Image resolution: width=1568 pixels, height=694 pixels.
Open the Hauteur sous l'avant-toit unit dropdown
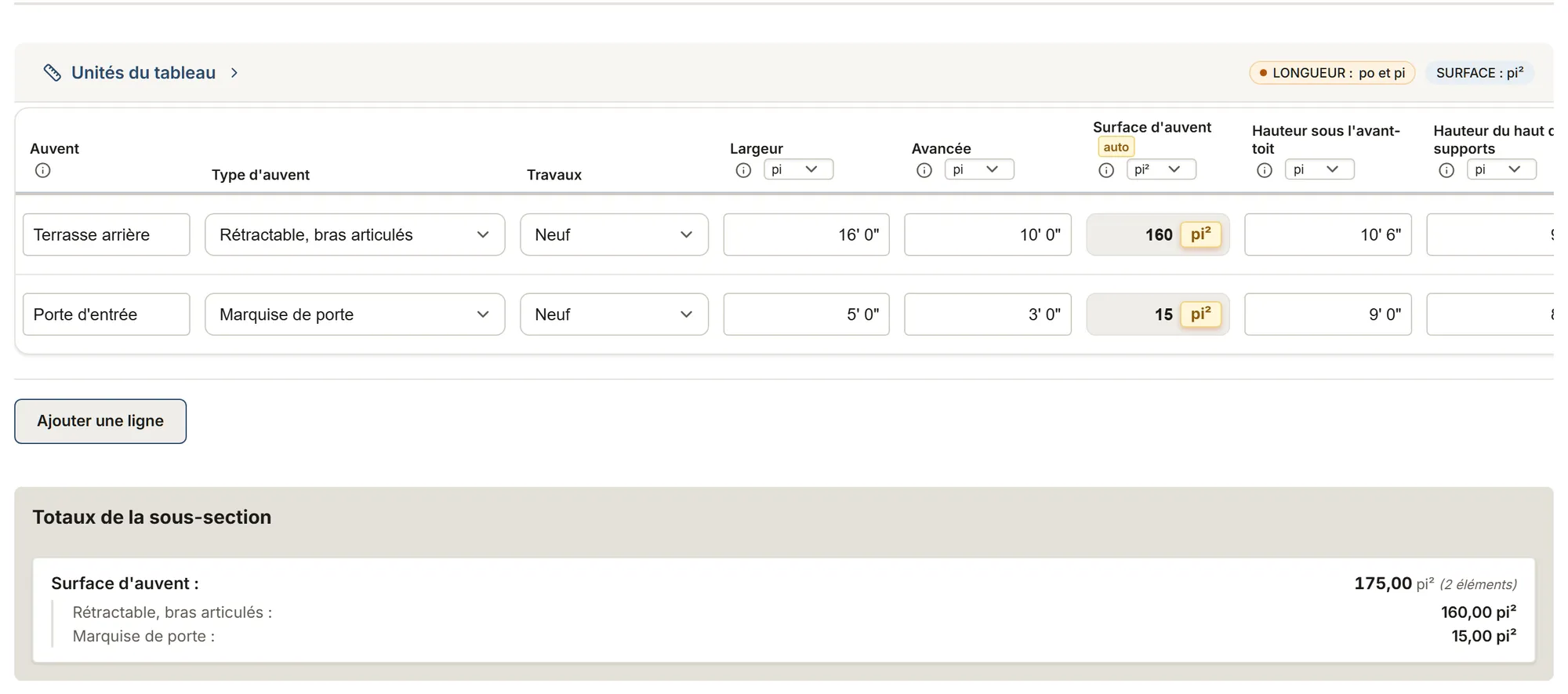coord(1319,169)
